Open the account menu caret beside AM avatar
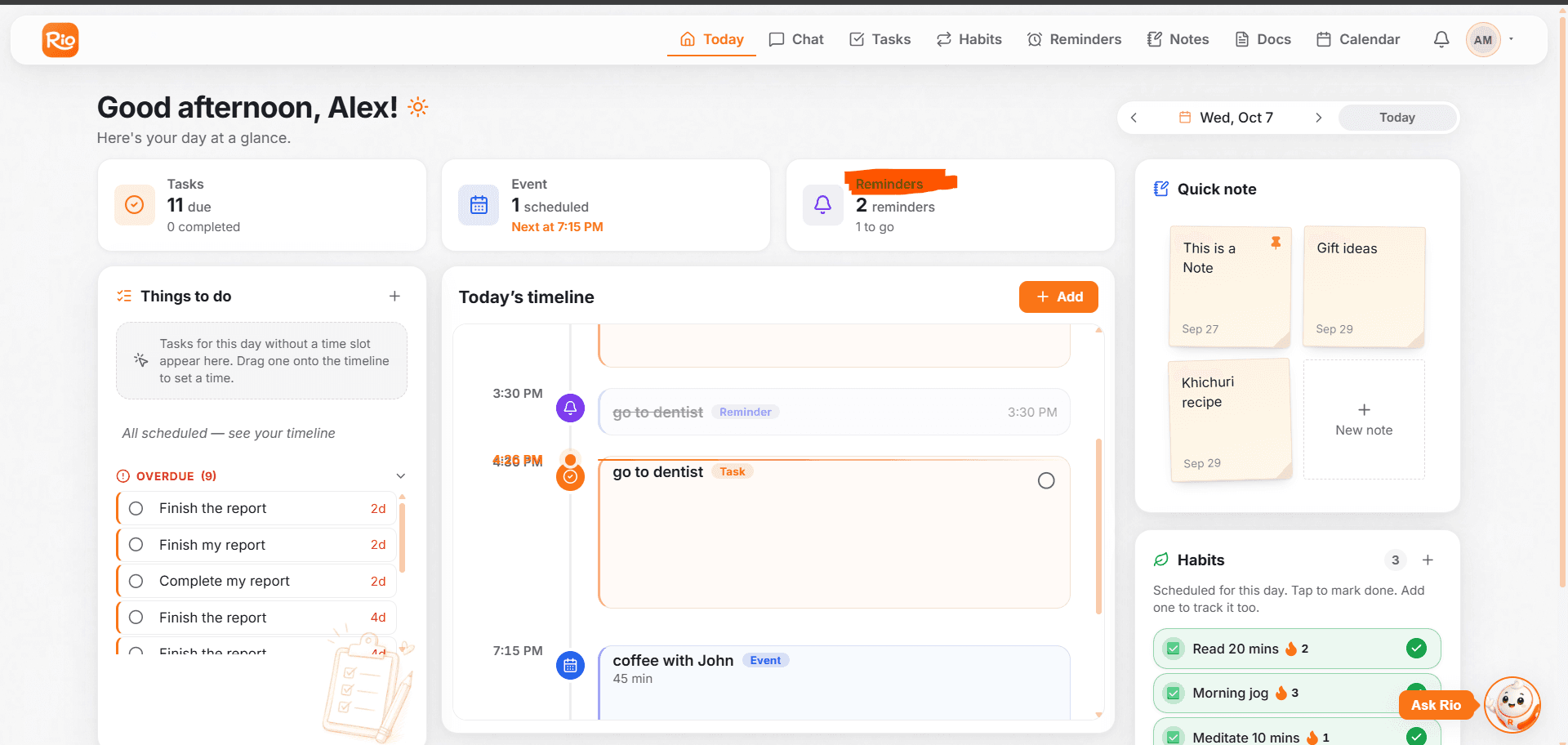 tap(1512, 39)
